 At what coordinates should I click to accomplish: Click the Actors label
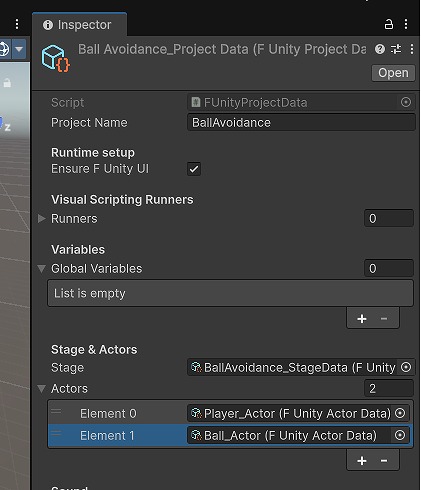69,389
